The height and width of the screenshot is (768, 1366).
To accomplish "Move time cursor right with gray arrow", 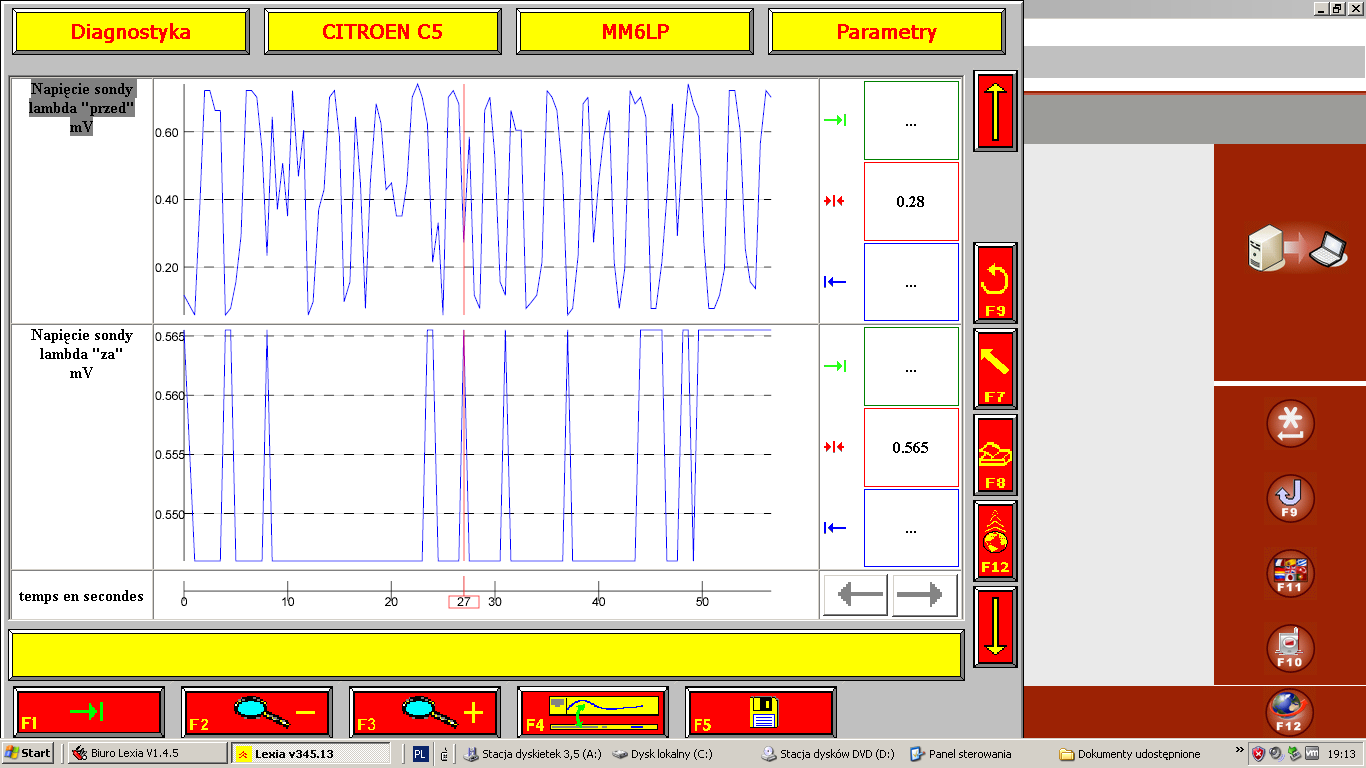I will [925, 596].
